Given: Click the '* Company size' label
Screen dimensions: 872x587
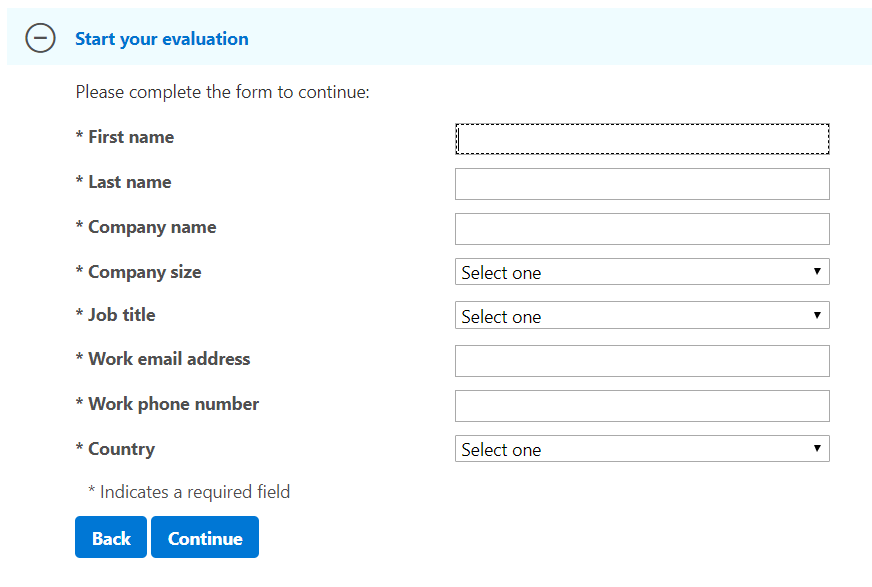Looking at the screenshot, I should (x=139, y=272).
